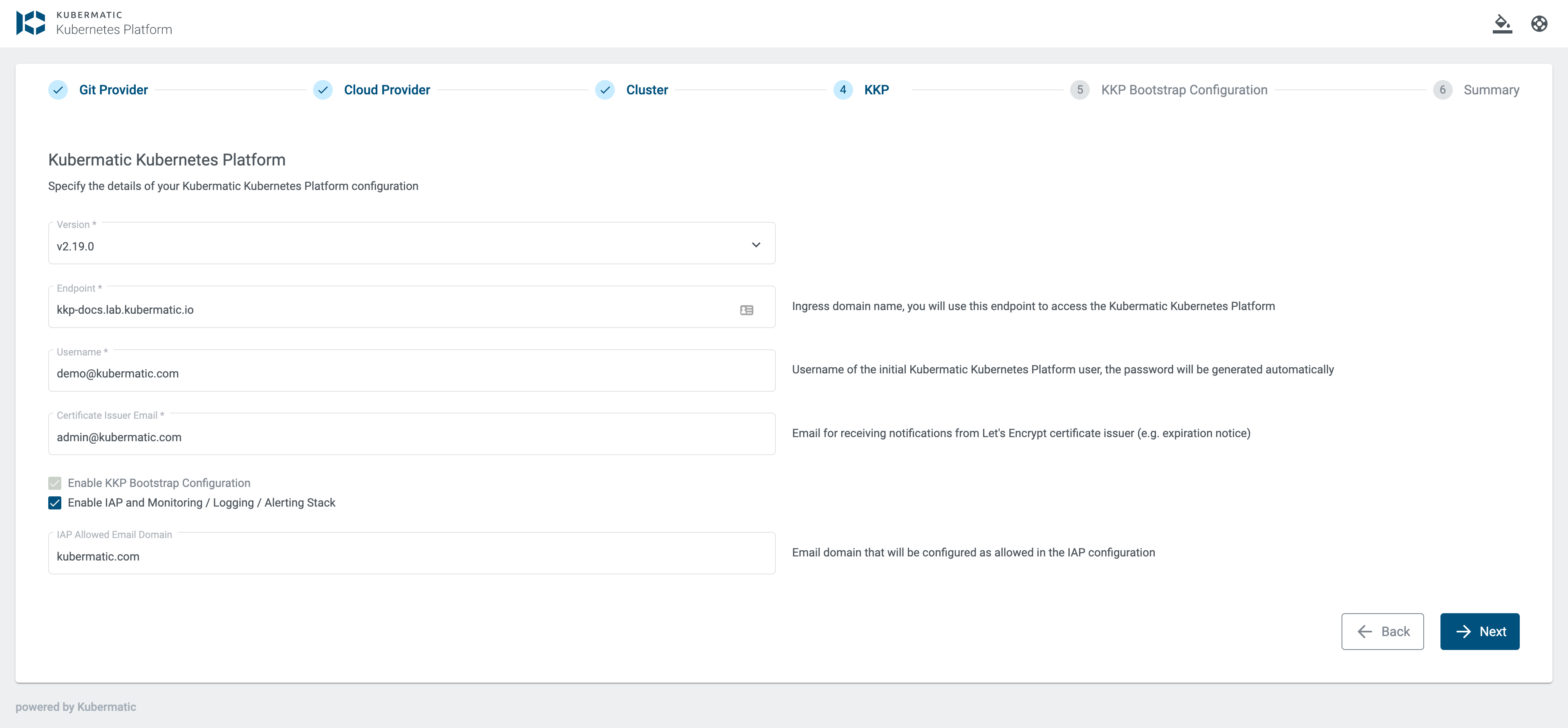Click step 6 Summary circle icon
Screen dimensions: 1568x728
[x=1442, y=90]
